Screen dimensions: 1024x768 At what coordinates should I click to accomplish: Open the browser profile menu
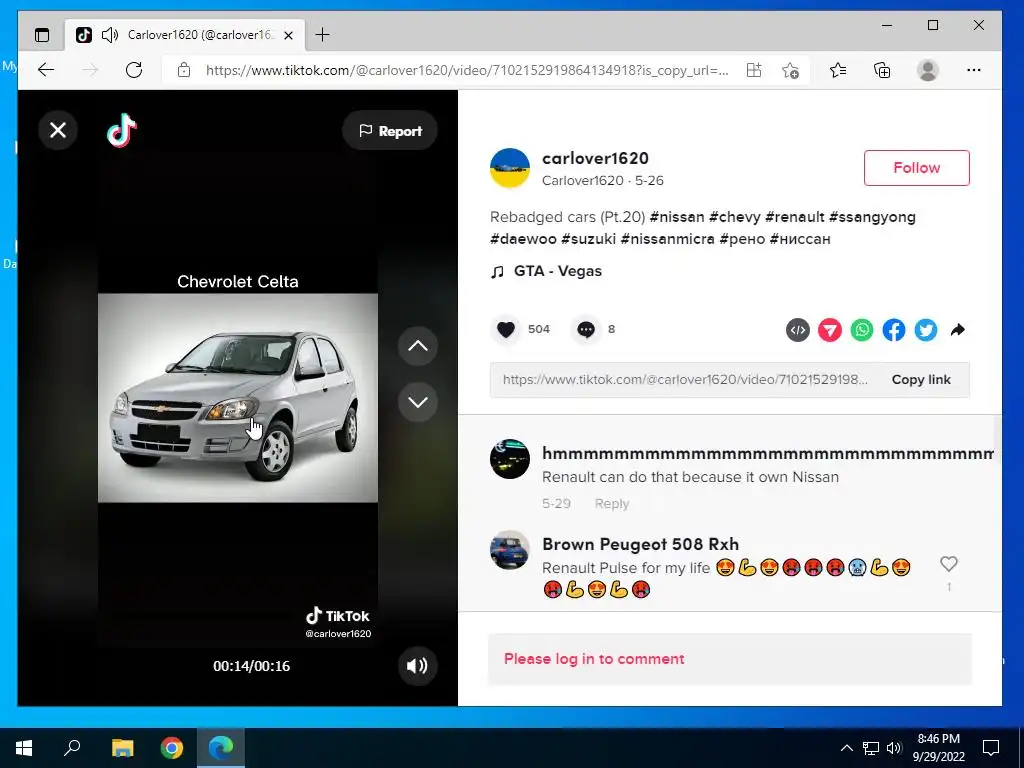tap(928, 70)
